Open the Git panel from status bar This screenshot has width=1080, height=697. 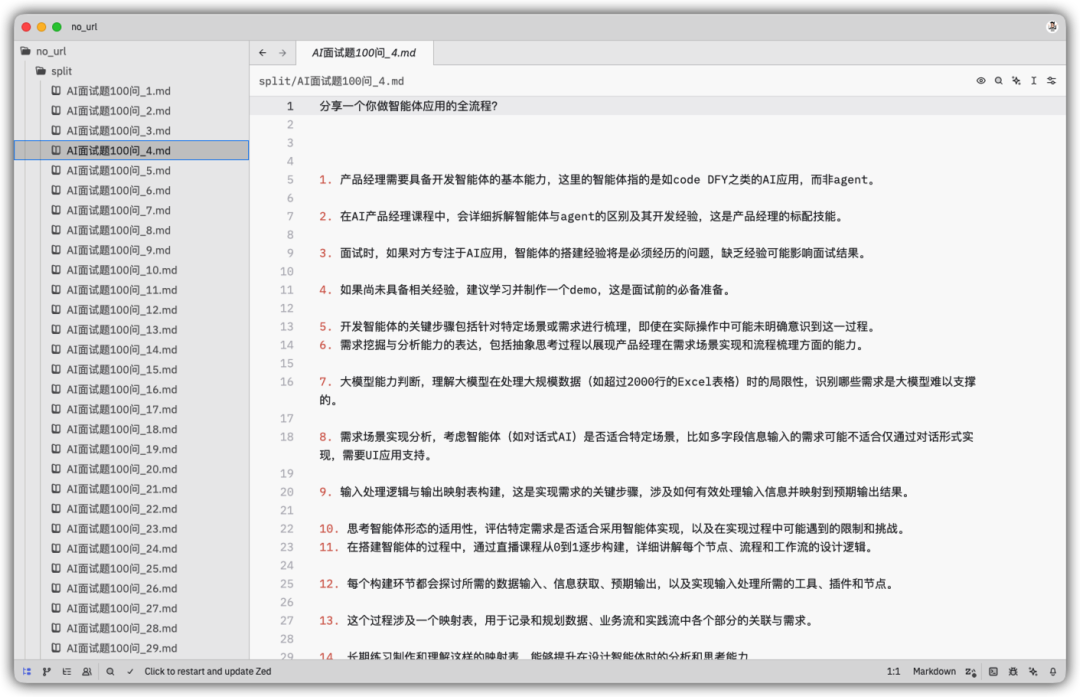[x=47, y=672]
